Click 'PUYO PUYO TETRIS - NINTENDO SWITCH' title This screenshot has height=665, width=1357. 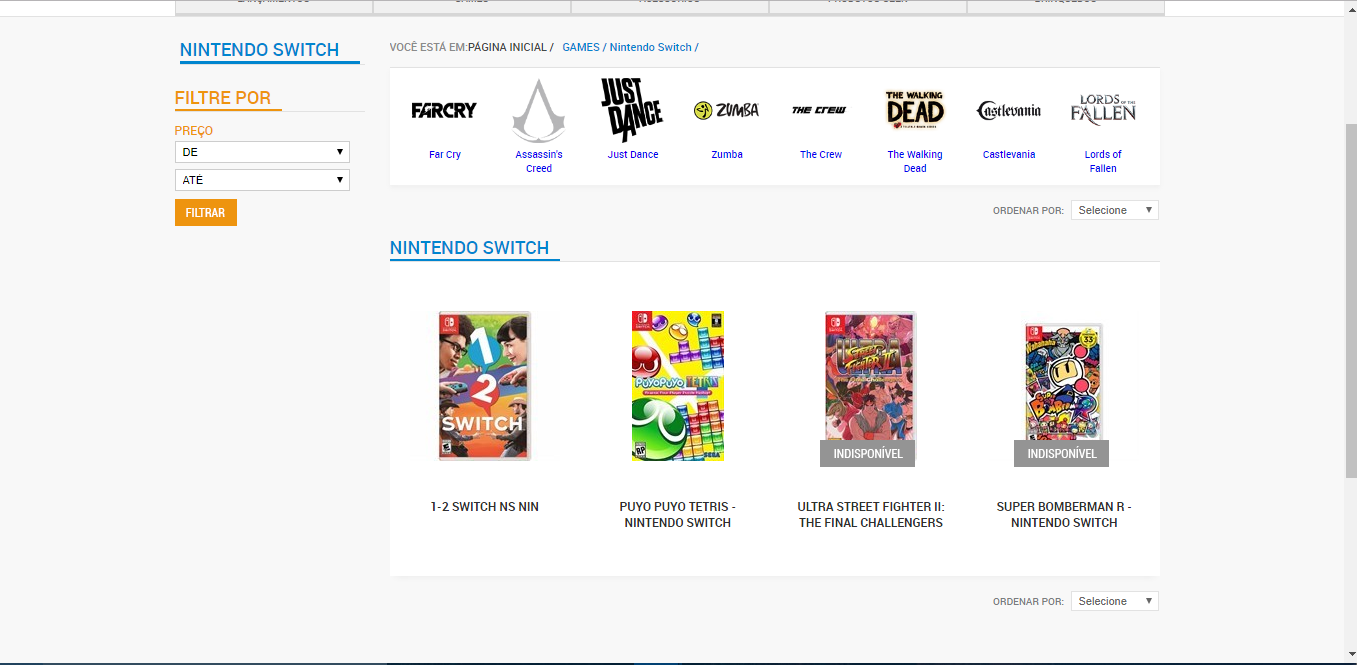pyautogui.click(x=678, y=515)
